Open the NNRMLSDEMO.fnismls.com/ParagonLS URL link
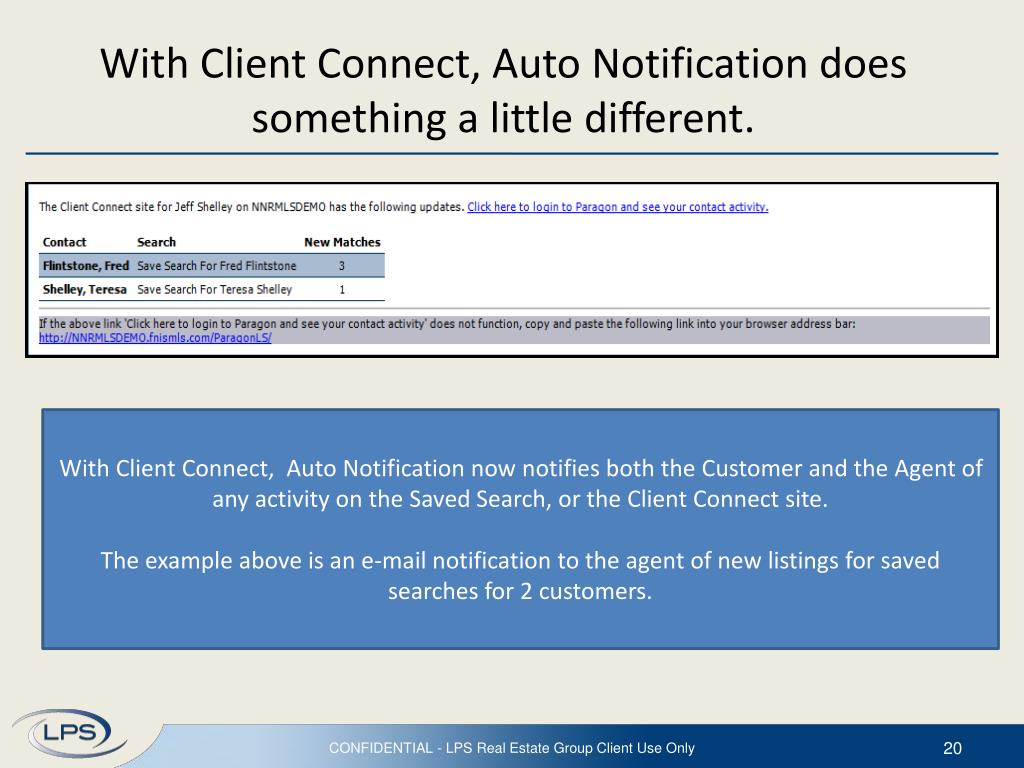This screenshot has width=1024, height=768. (155, 338)
